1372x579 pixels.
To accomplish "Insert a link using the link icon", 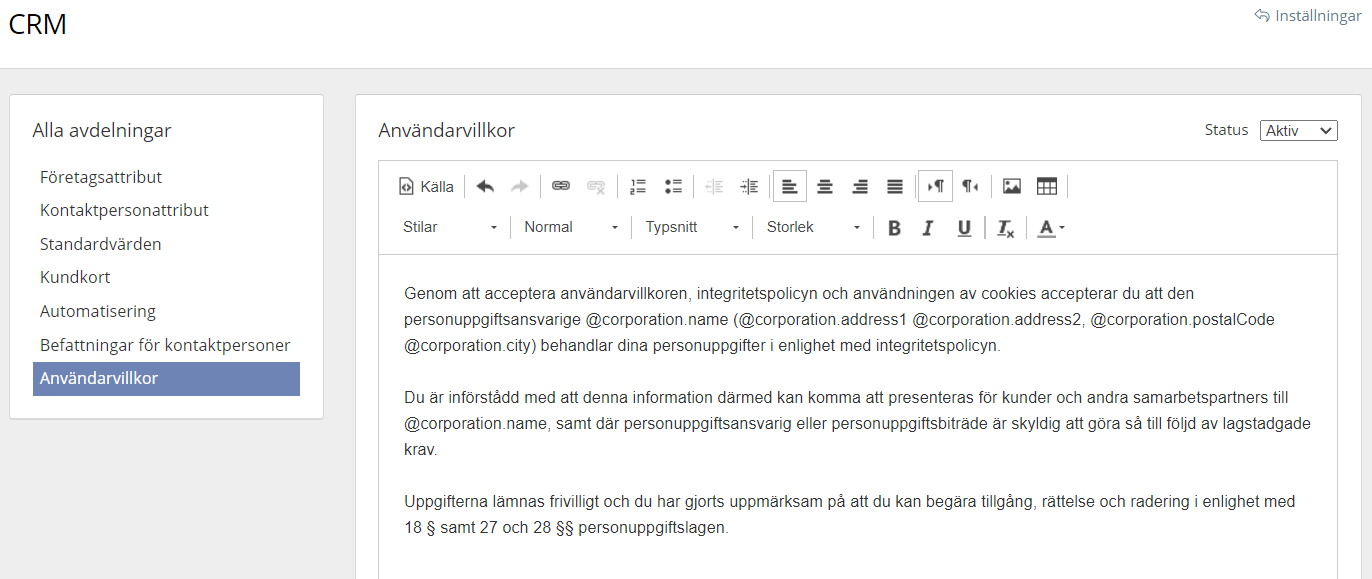I will [561, 186].
